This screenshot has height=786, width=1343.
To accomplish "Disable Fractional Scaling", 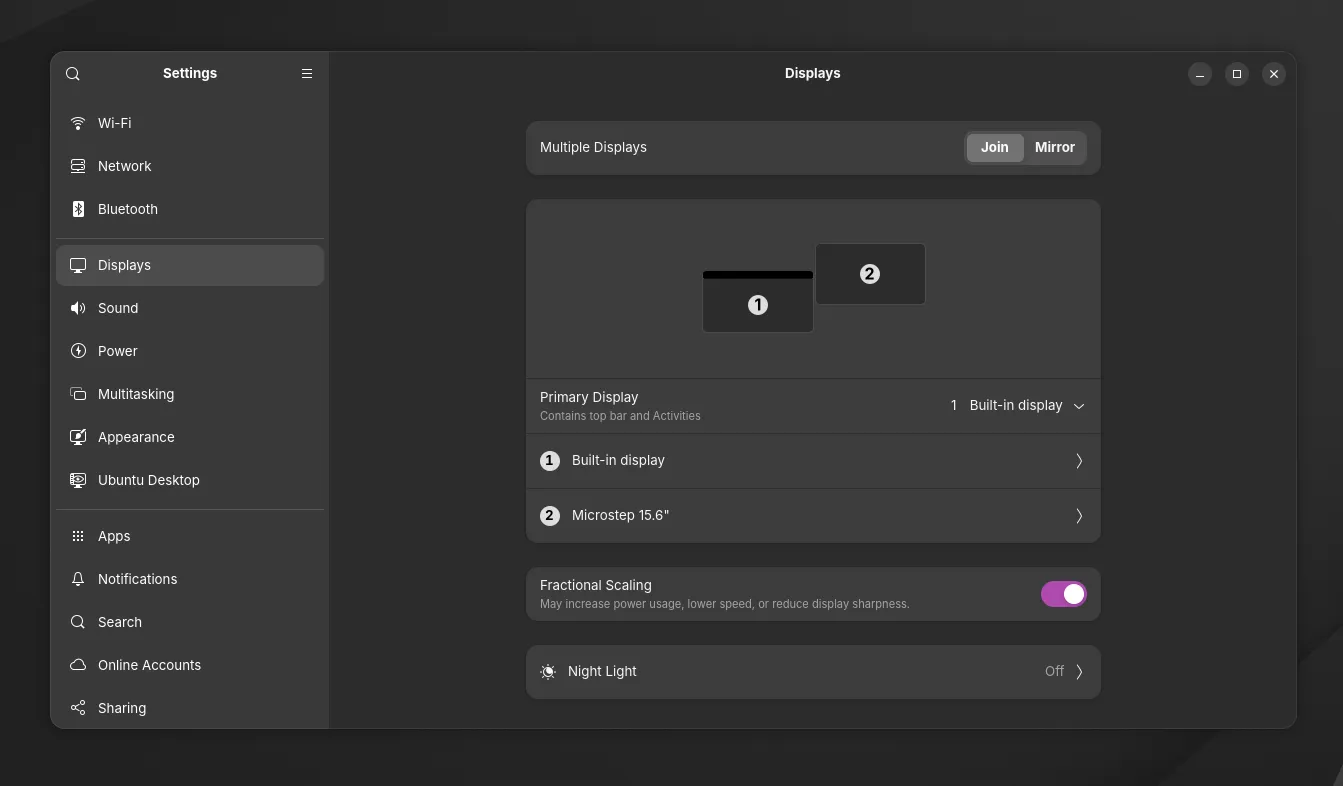I will point(1063,593).
